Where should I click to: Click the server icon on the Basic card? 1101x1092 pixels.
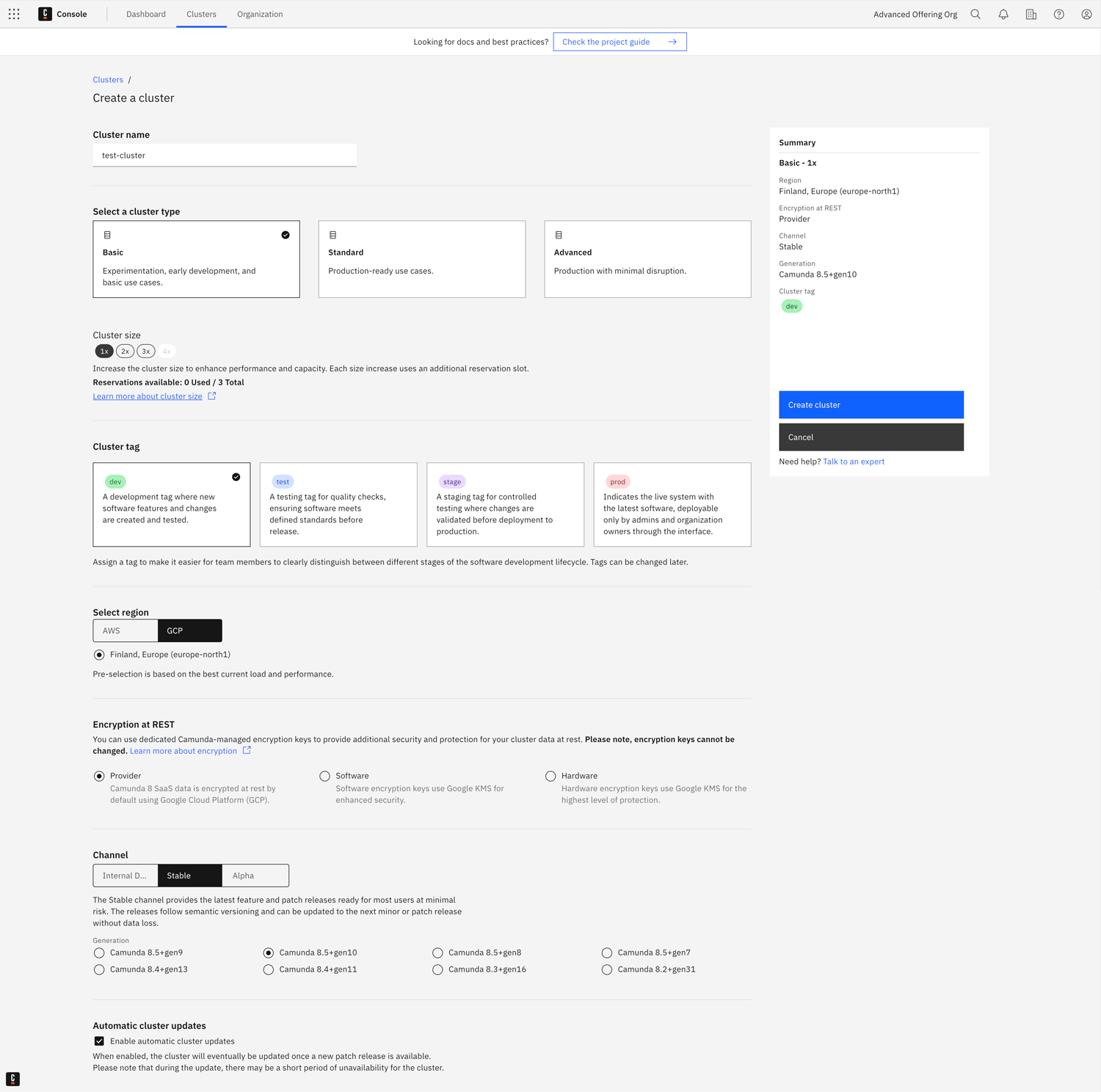[x=107, y=235]
